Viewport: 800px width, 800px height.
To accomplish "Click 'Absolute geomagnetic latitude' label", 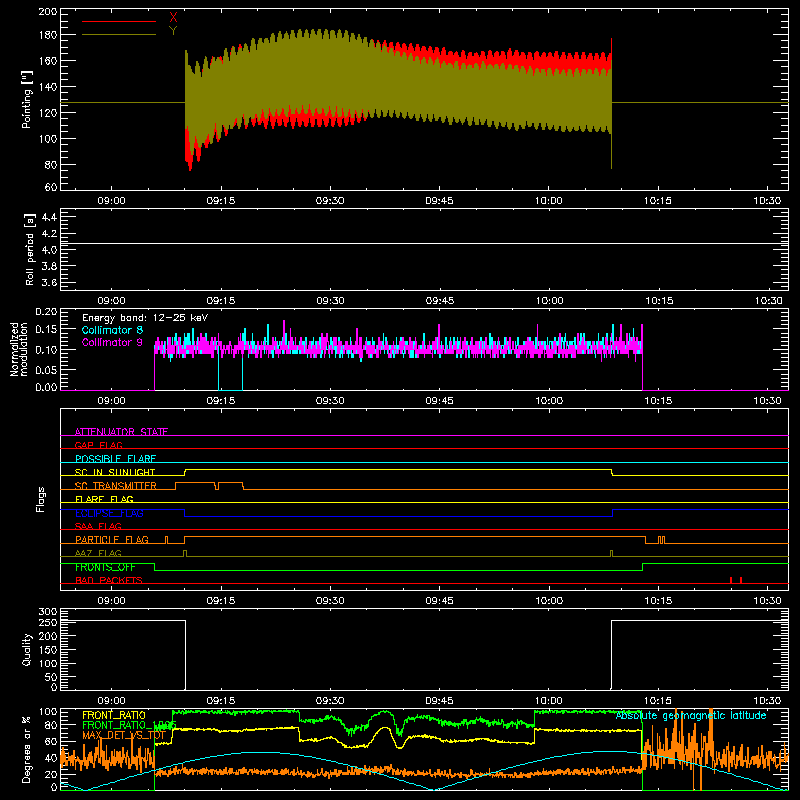I will [x=691, y=715].
